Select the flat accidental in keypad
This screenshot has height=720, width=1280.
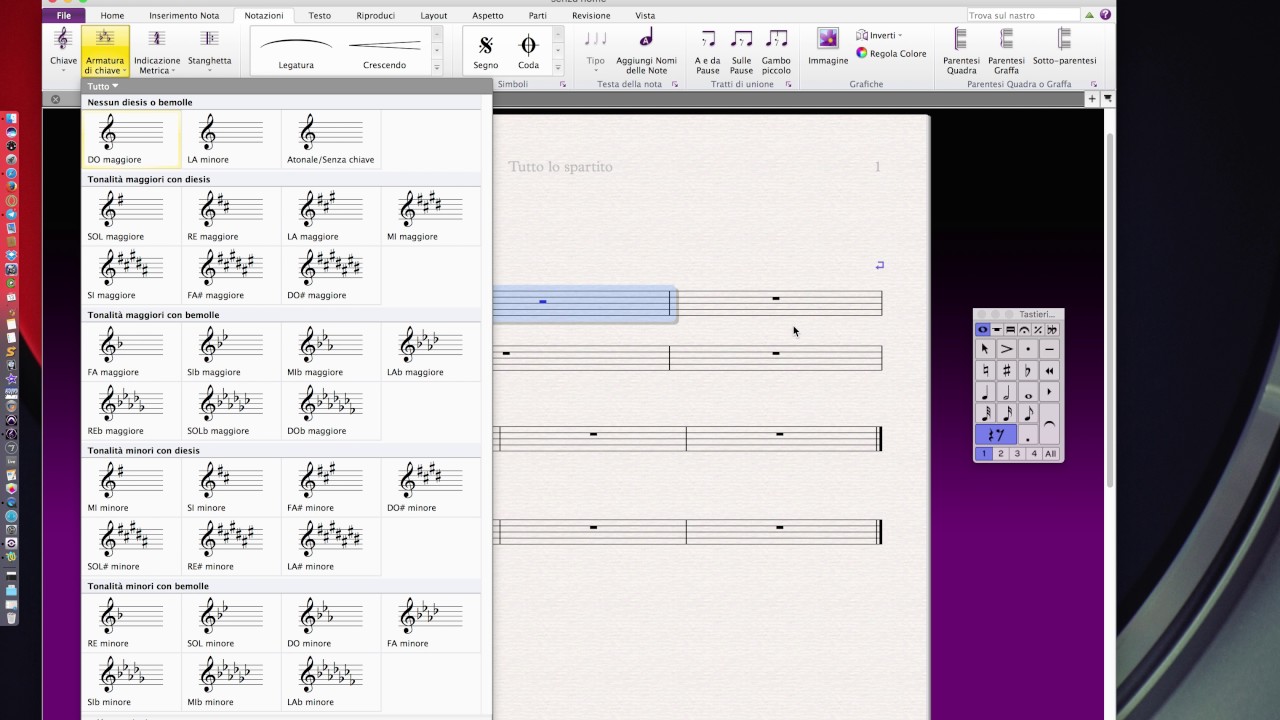1028,371
